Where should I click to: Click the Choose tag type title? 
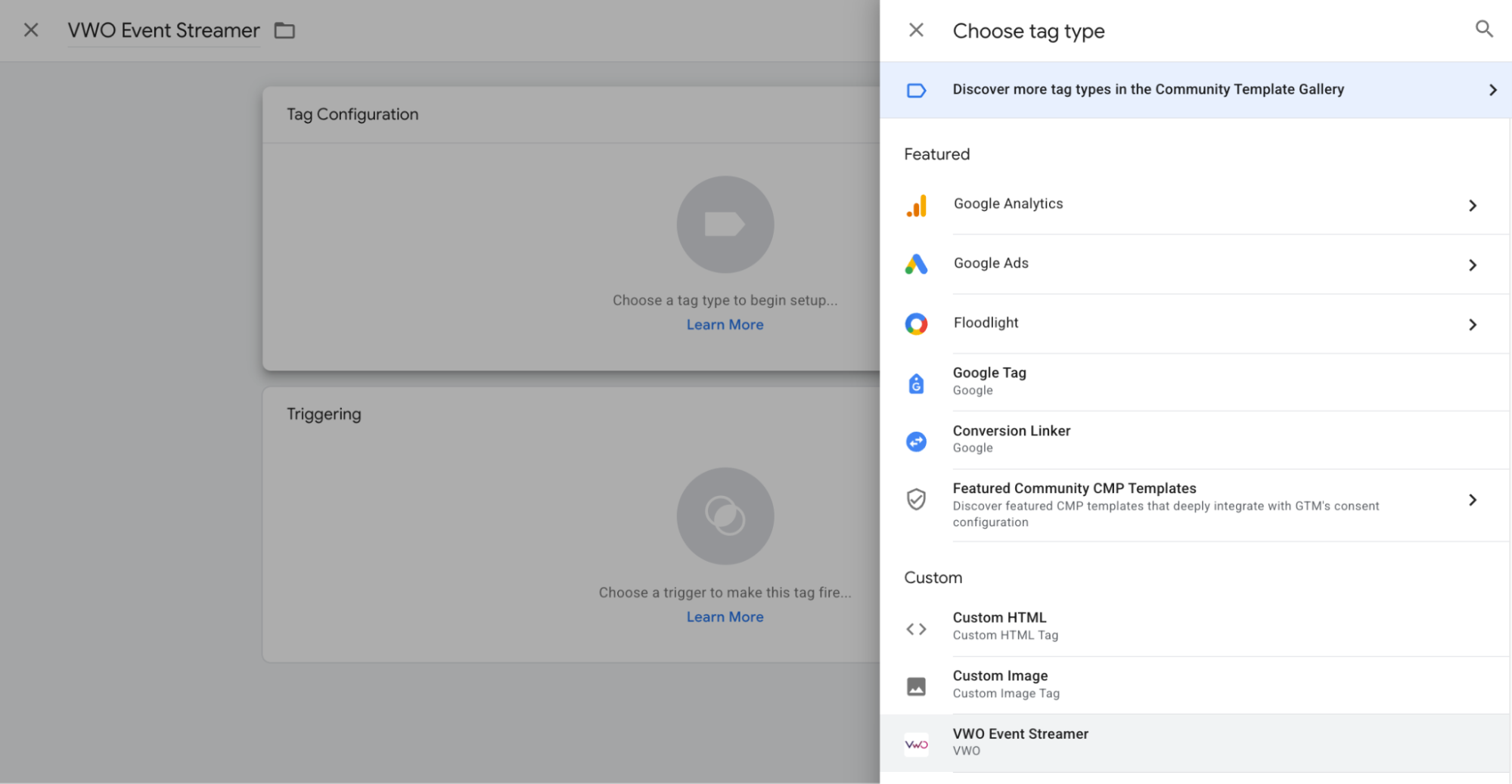coord(1029,31)
